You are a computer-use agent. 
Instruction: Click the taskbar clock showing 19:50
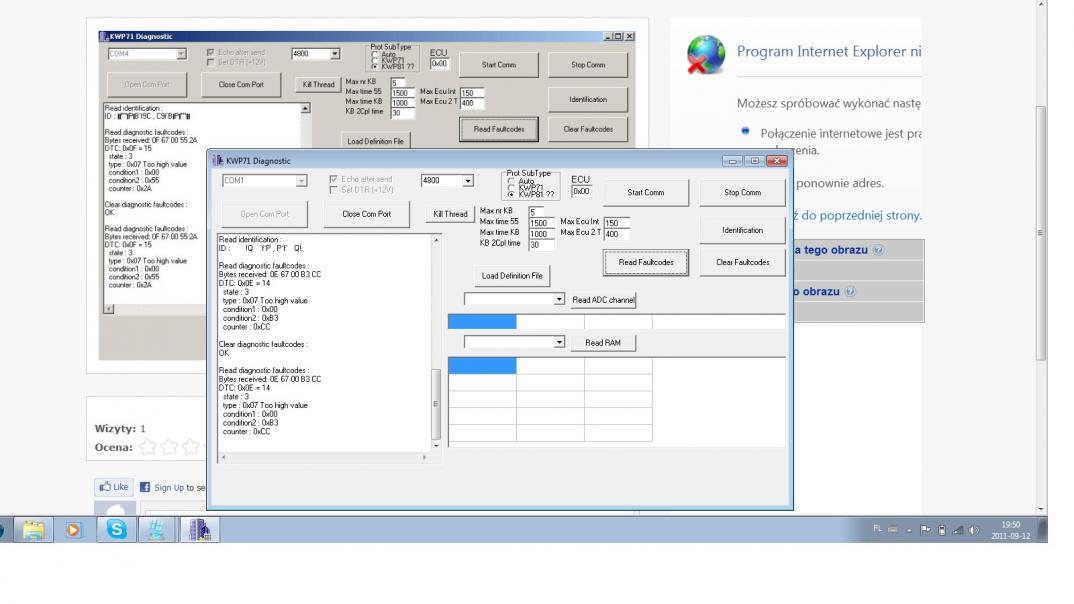1010,530
